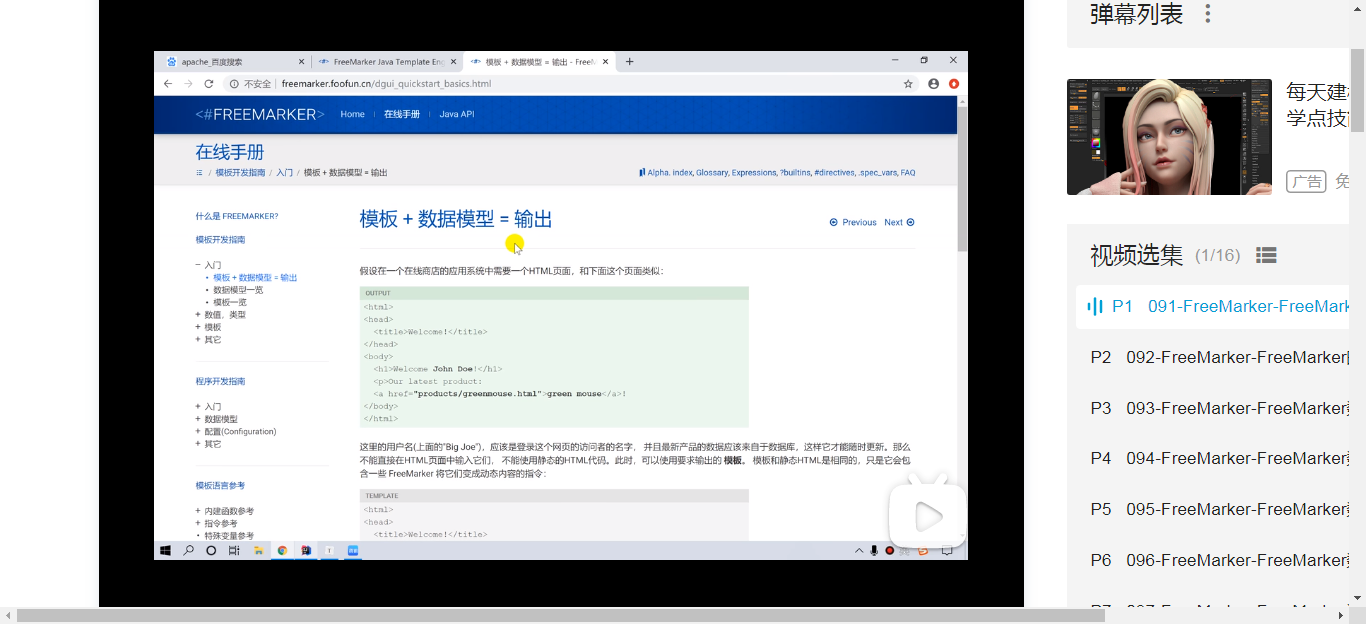Open the 弹幕列表 three-dot menu
This screenshot has height=624, width=1366.
(1208, 14)
